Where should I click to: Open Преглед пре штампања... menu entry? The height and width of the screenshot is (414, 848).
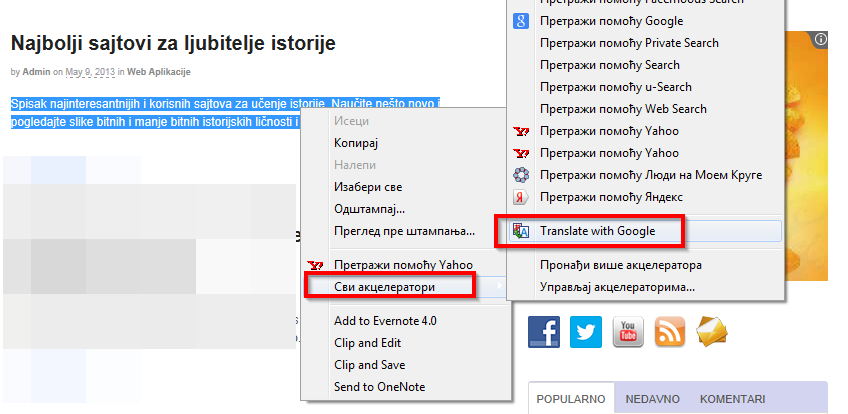(406, 231)
